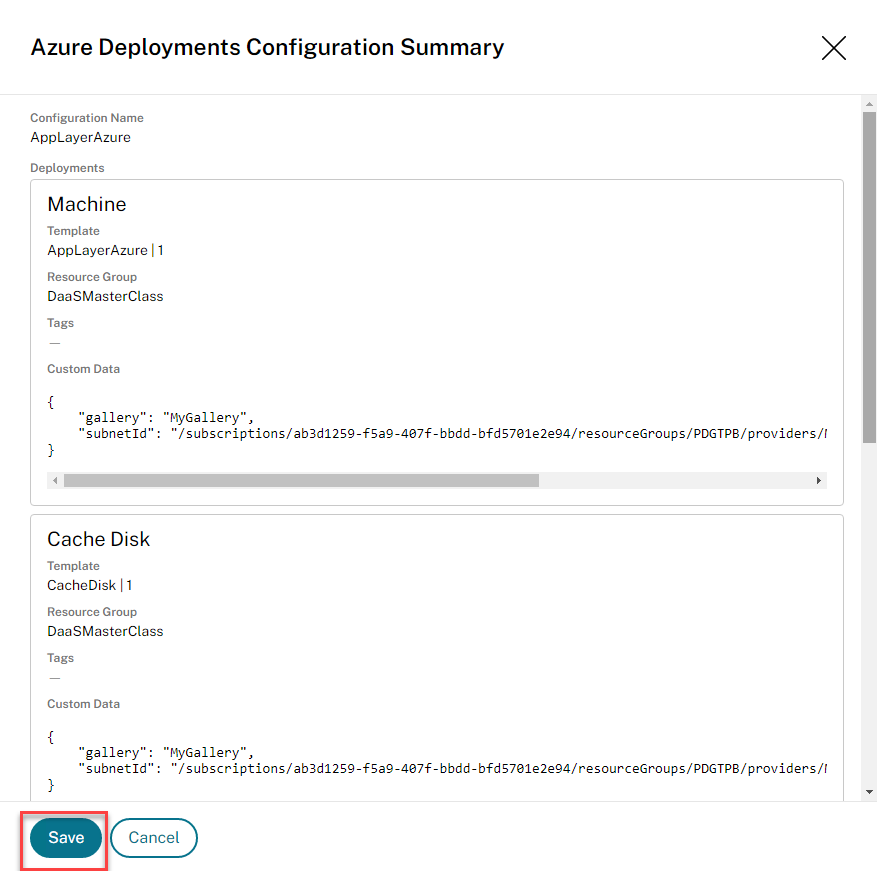
Task: Click the vertical scrollbar thumb
Action: (x=869, y=275)
